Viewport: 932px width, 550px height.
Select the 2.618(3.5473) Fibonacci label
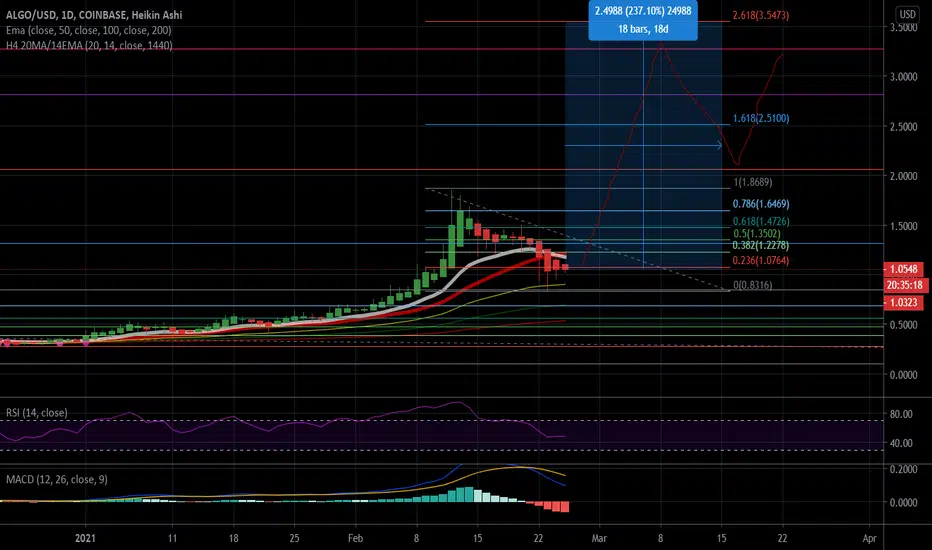point(760,15)
